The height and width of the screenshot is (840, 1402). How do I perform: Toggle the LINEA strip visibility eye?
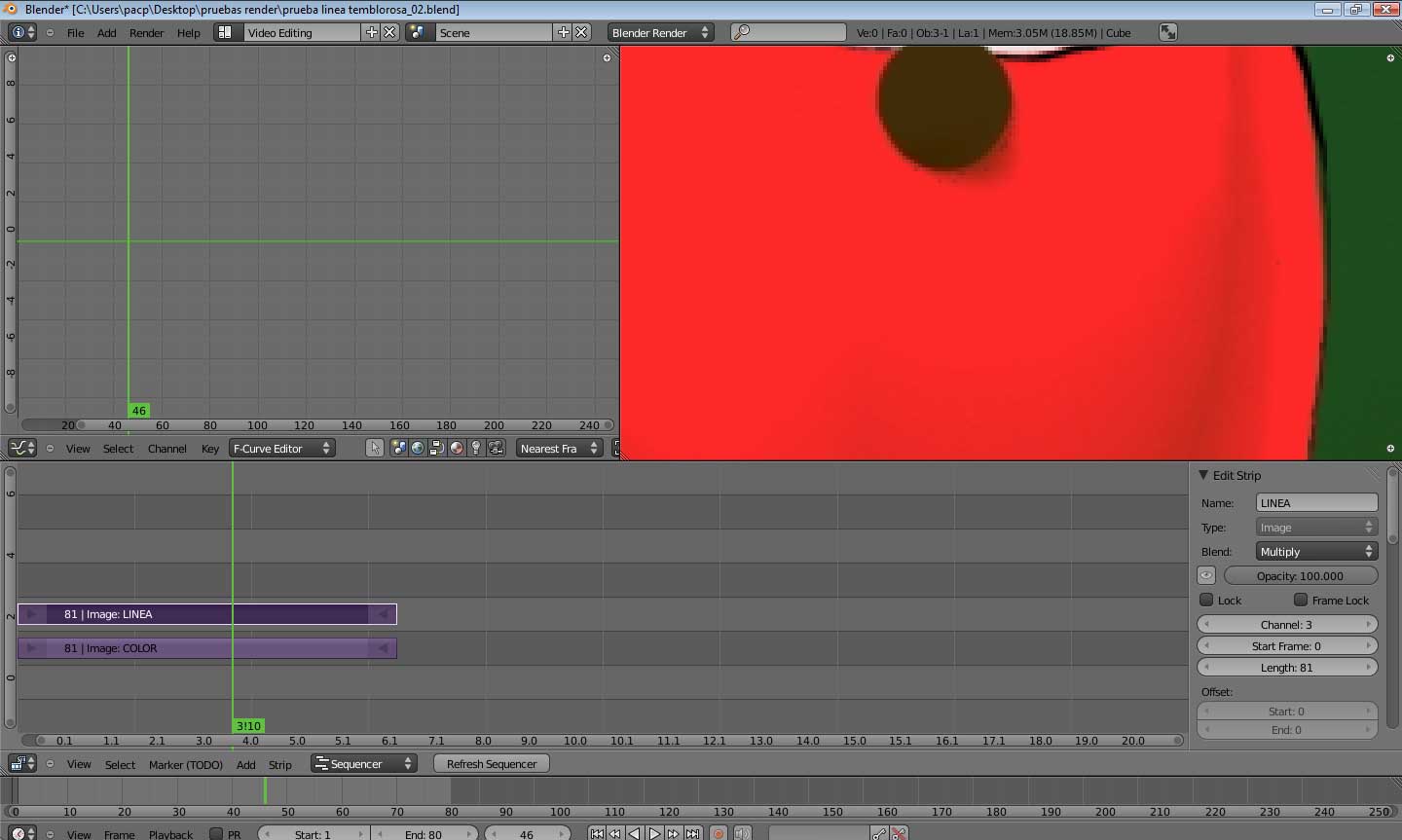[x=1206, y=575]
